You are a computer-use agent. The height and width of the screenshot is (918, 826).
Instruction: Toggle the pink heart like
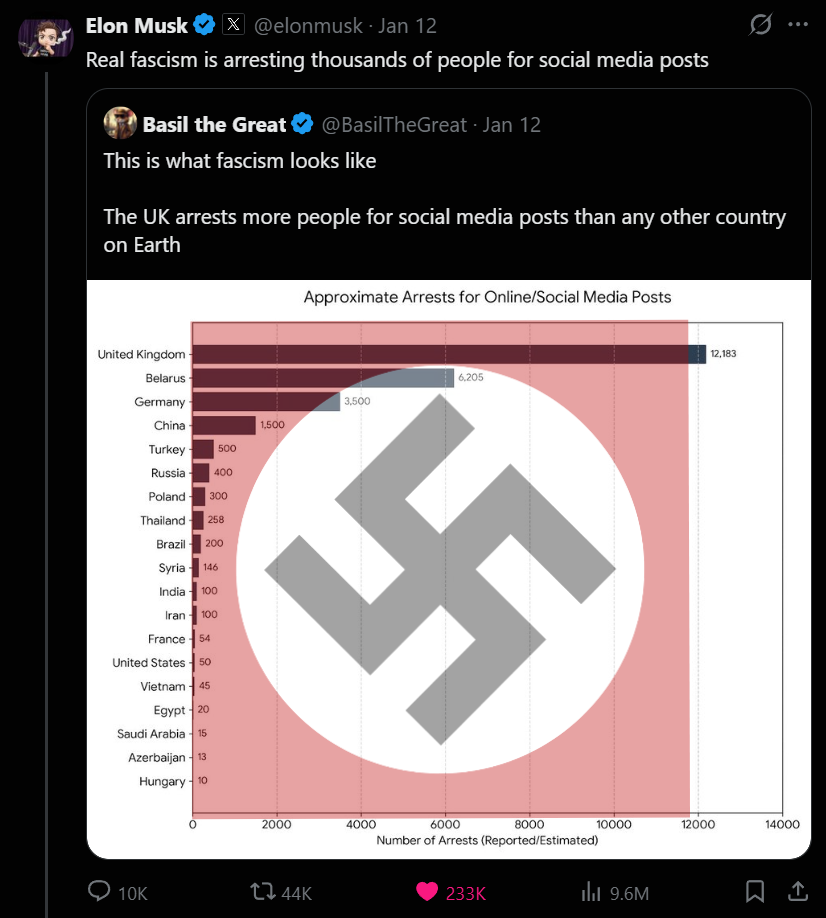[427, 892]
